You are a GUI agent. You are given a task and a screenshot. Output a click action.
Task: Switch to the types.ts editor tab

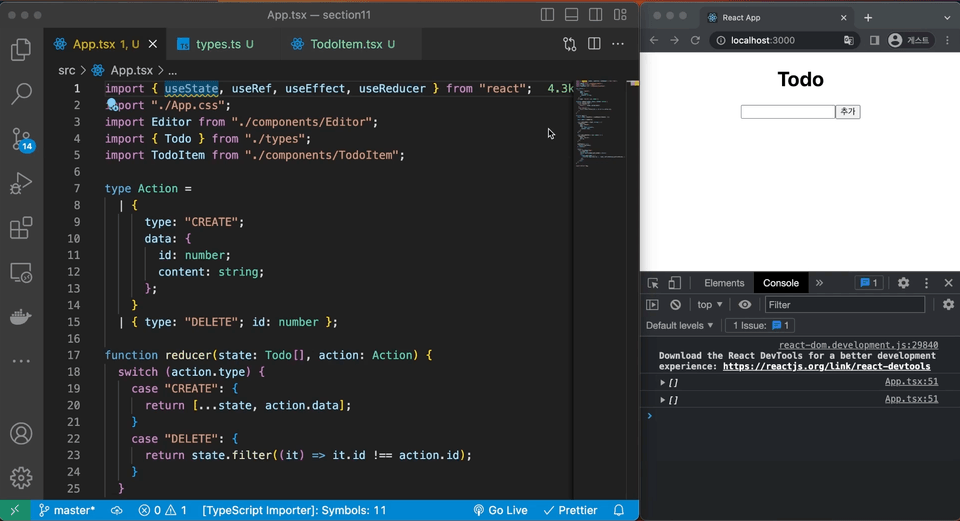click(217, 44)
